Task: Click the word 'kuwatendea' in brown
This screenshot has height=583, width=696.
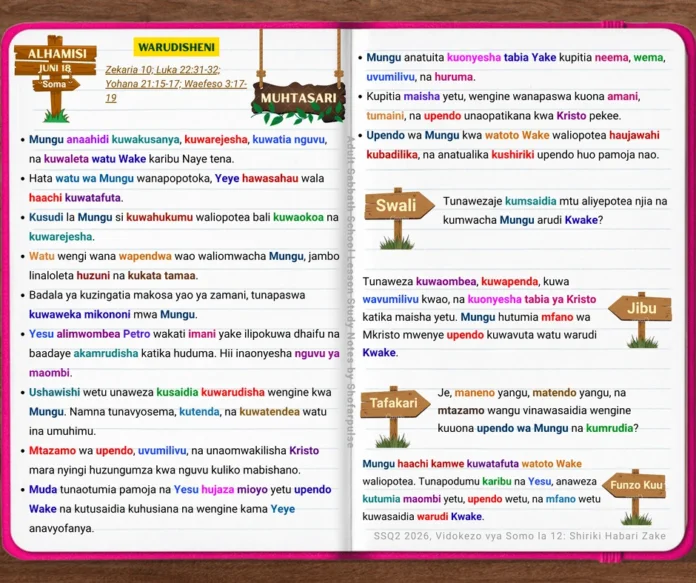Action: [x=269, y=412]
